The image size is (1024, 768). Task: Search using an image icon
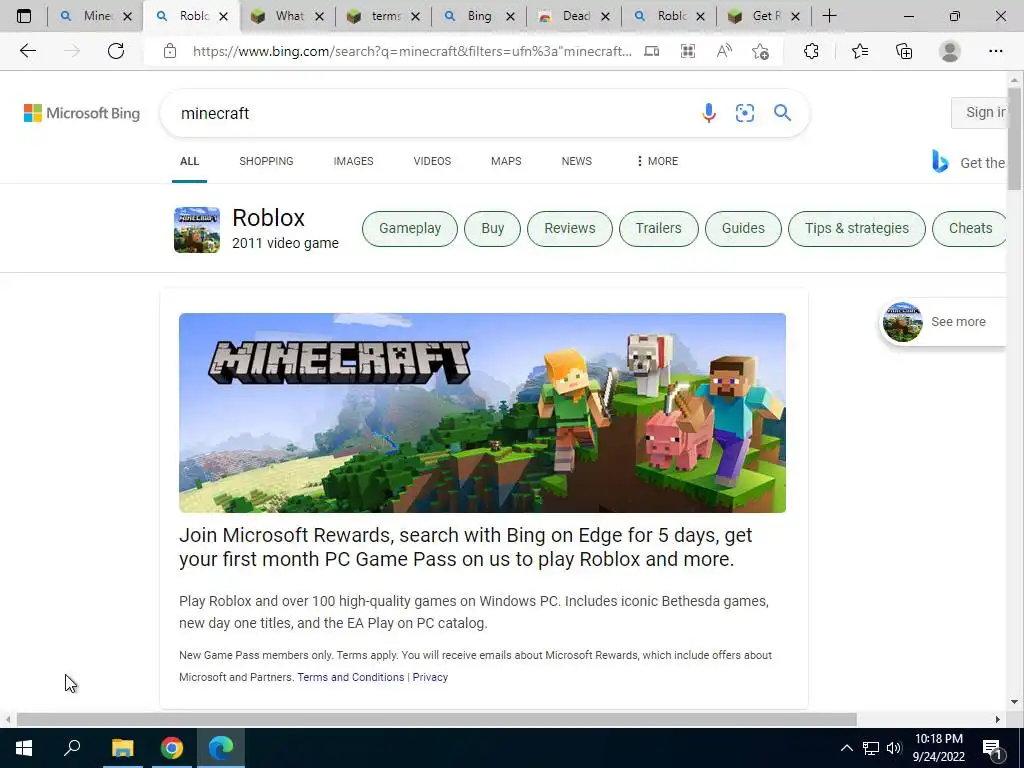tap(744, 113)
